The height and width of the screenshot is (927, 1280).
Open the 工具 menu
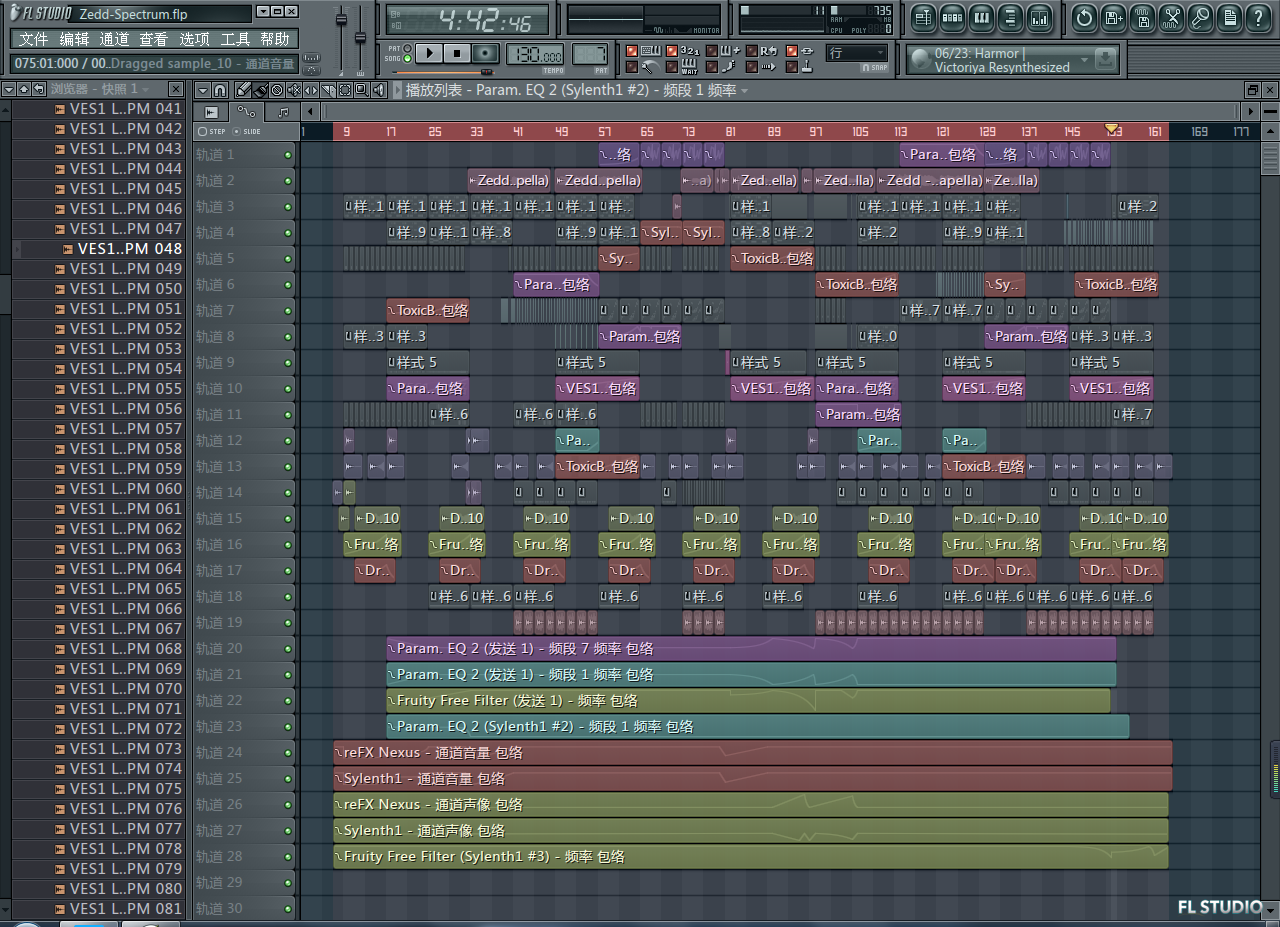(235, 39)
